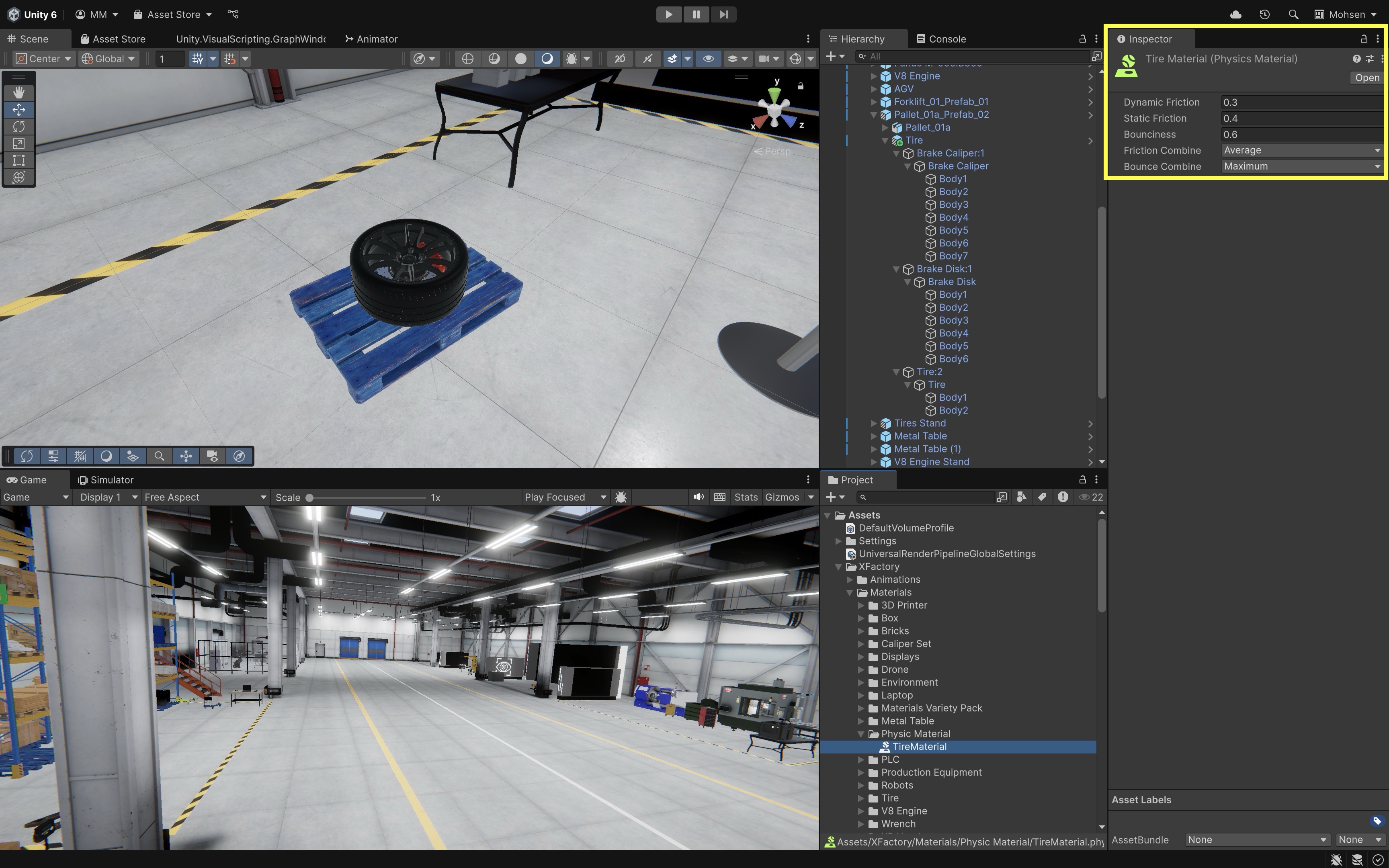
Task: Click the Unity Cloud icon
Action: (1236, 14)
